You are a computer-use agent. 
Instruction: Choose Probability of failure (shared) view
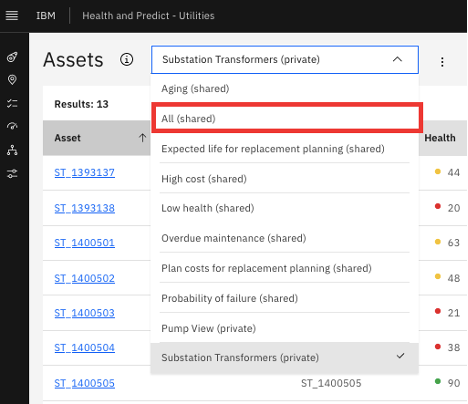coord(285,298)
